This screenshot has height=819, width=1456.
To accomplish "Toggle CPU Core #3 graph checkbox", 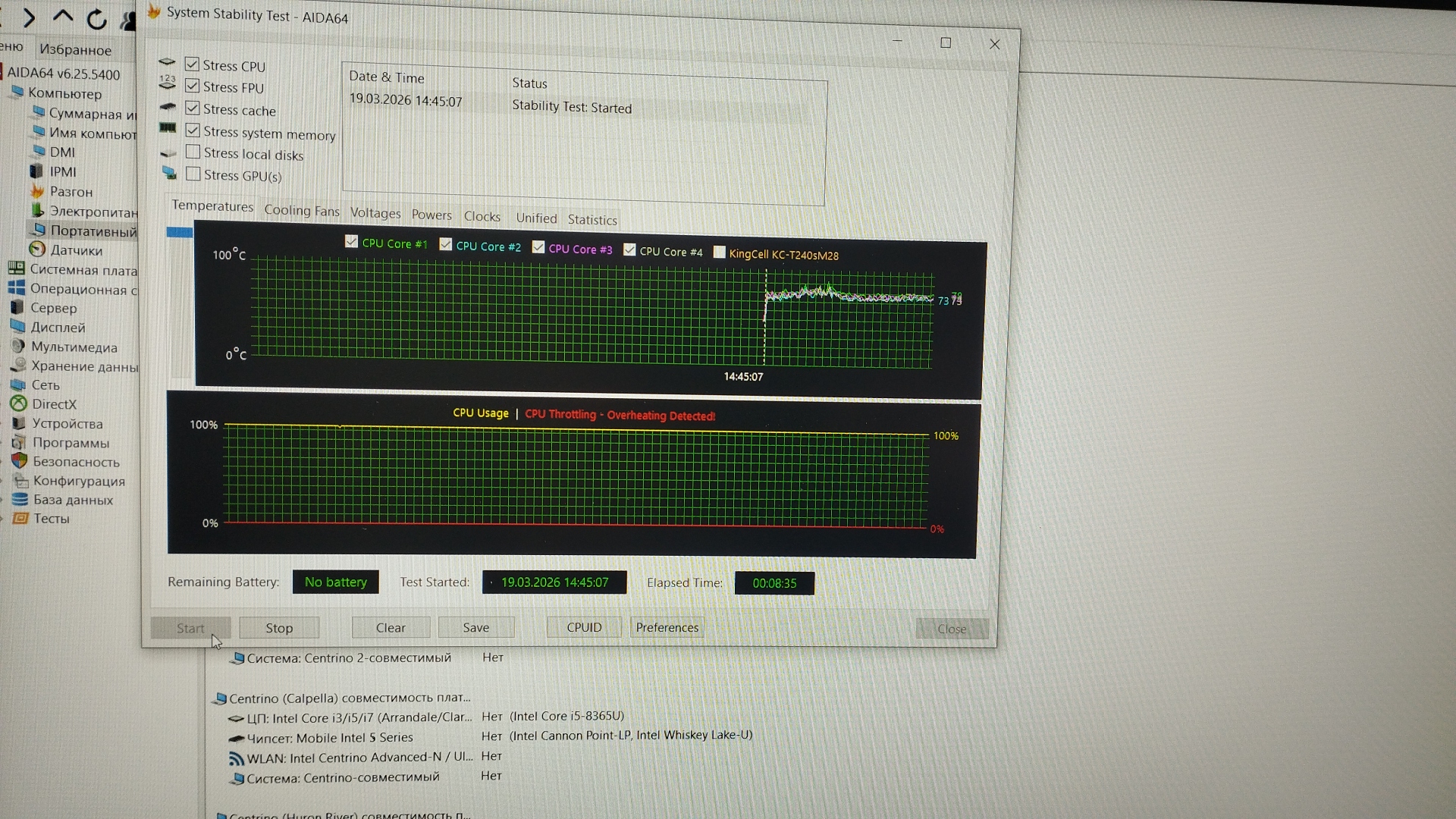I will pos(538,247).
